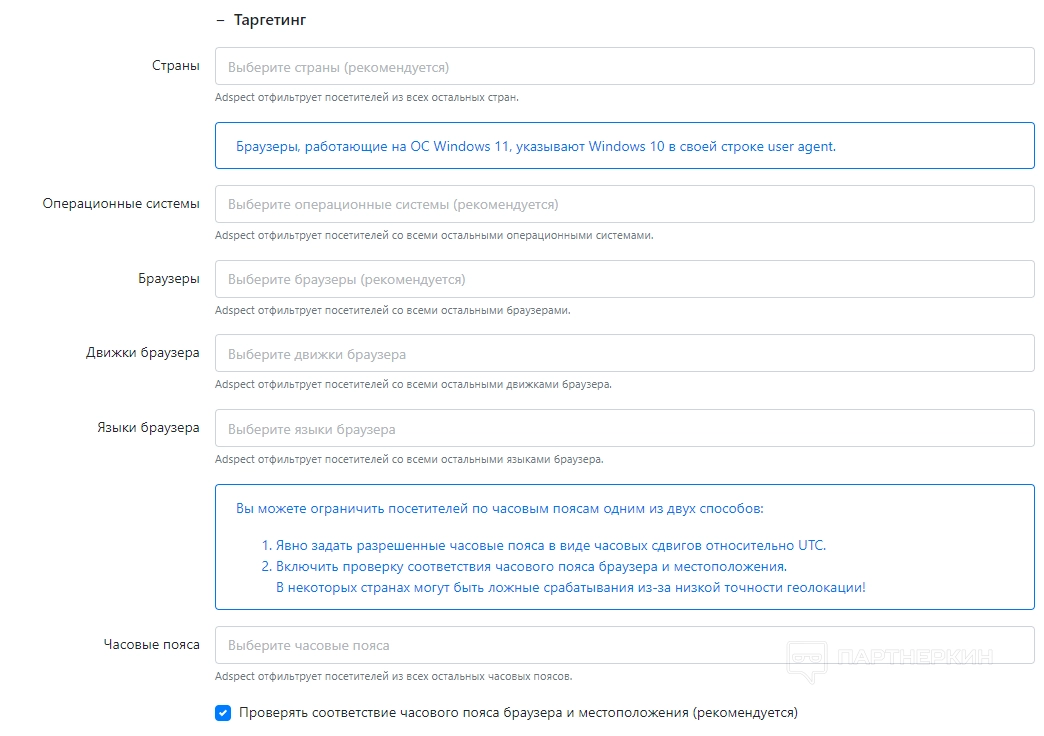Click the 'Проверять соответствие часового пояса' label text

coord(518,713)
